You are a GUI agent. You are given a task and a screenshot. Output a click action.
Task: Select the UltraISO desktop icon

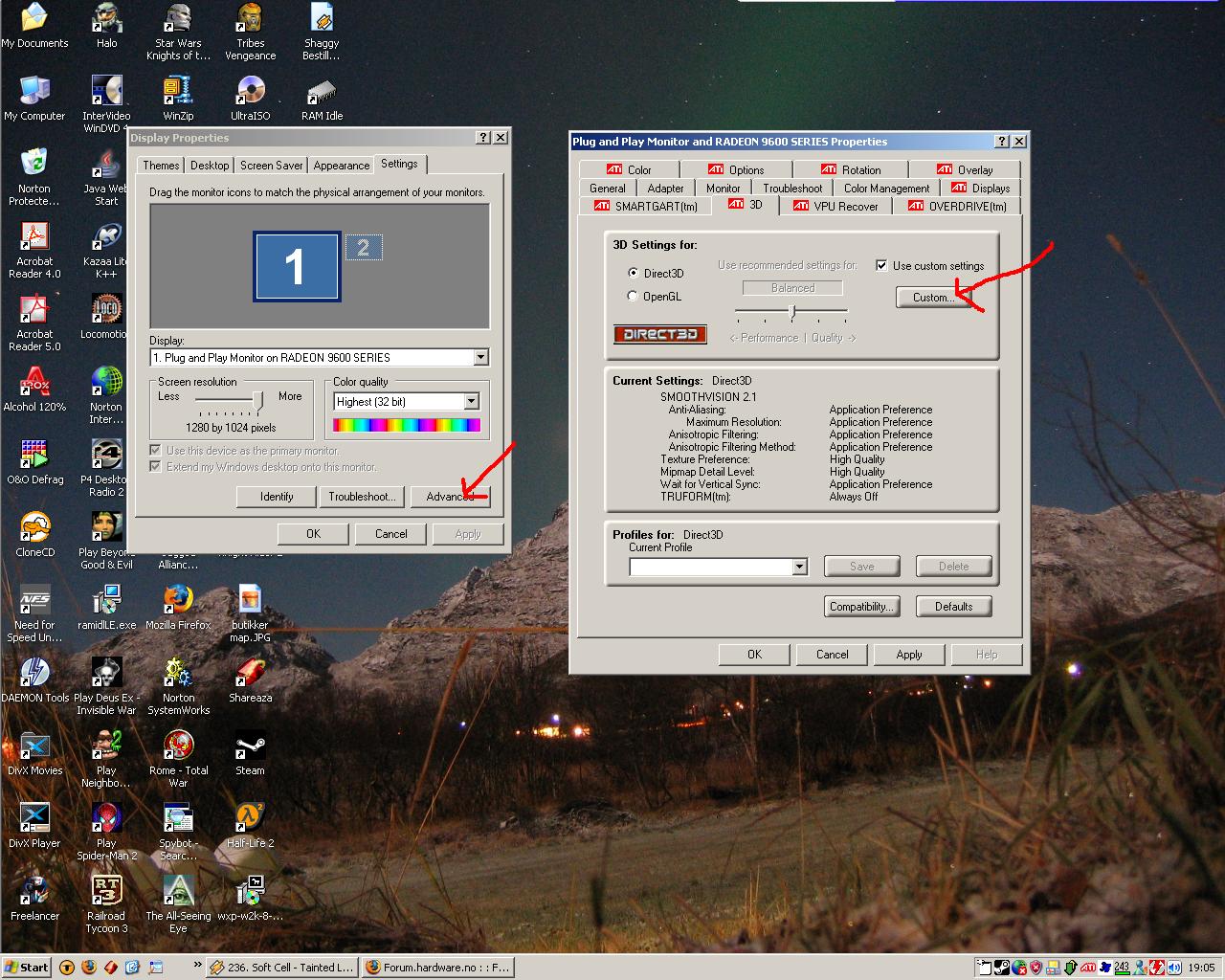(x=250, y=99)
